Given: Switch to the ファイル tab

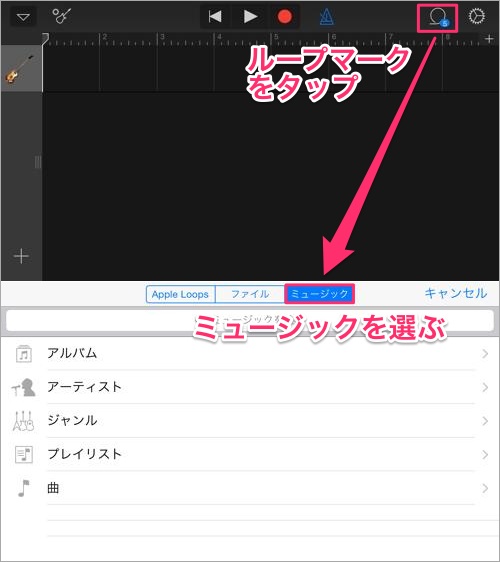Looking at the screenshot, I should 250,294.
